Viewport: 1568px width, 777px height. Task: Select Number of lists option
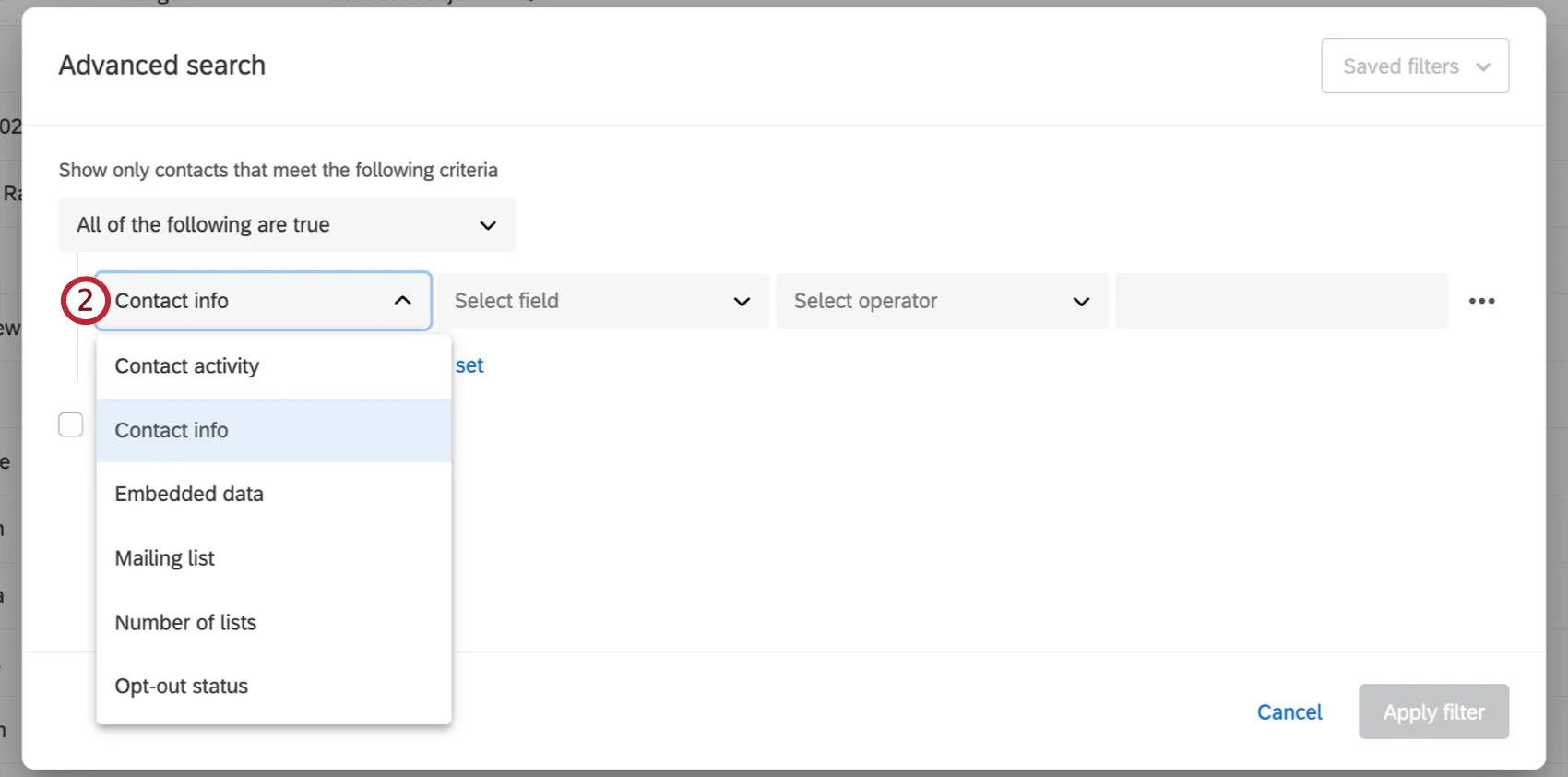click(185, 623)
